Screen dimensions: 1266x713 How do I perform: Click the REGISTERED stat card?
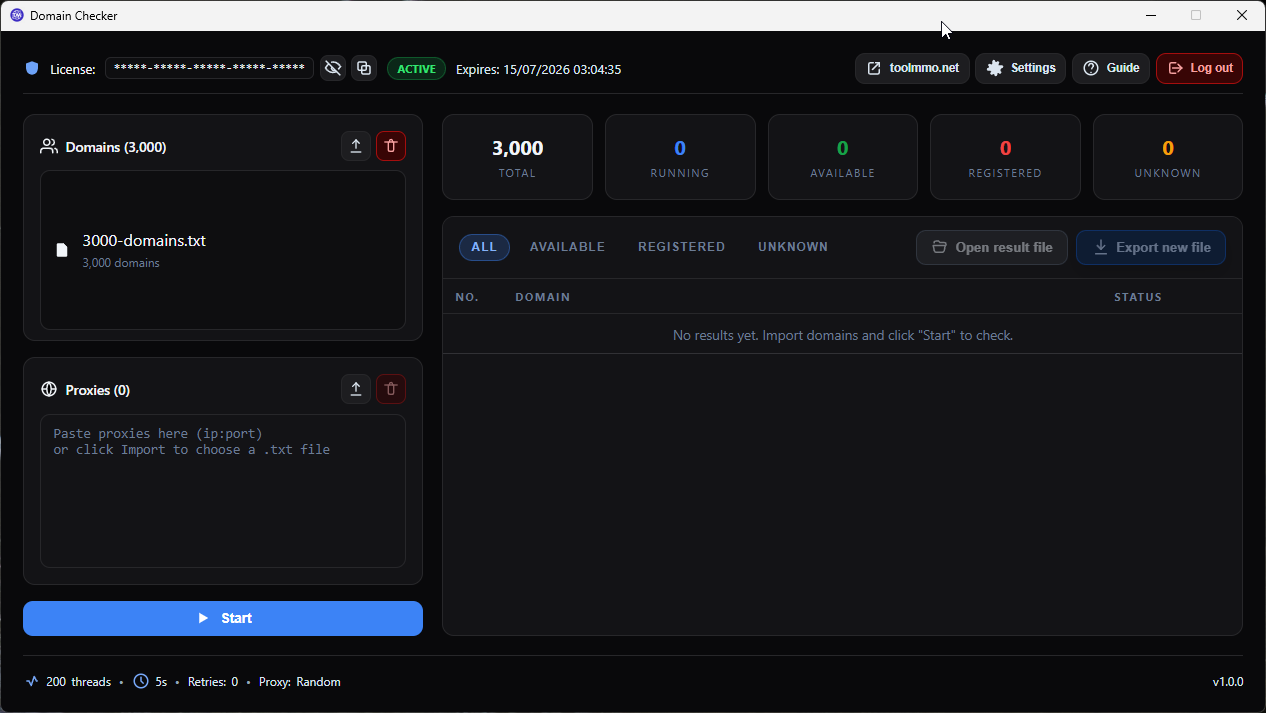(1005, 157)
